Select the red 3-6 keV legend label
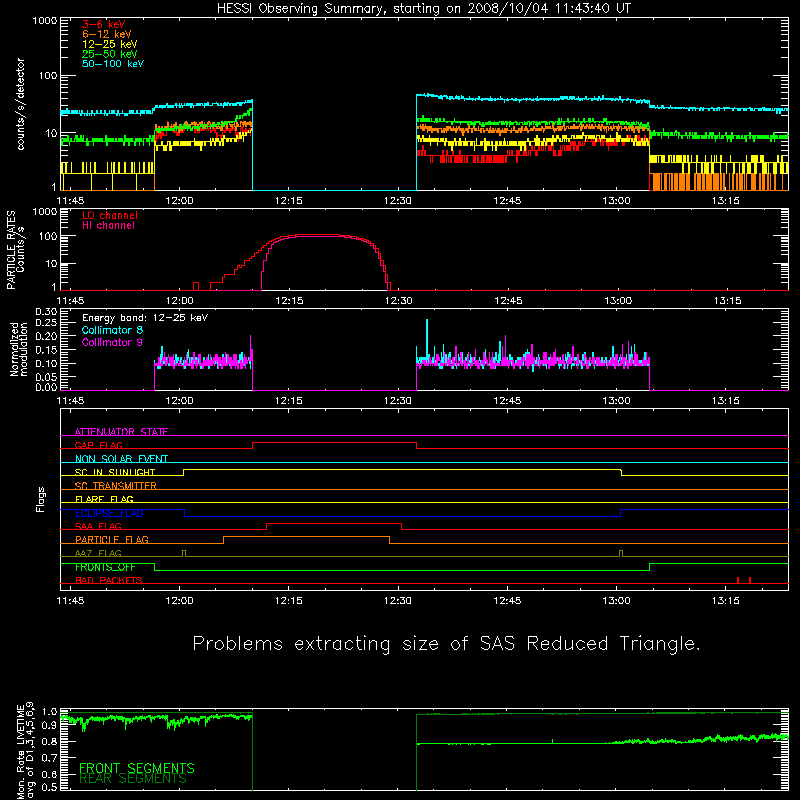Image resolution: width=800 pixels, height=800 pixels. point(104,24)
